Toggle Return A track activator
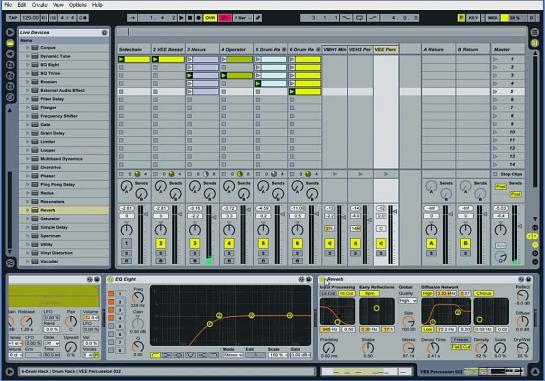545x381 pixels. coord(431,243)
